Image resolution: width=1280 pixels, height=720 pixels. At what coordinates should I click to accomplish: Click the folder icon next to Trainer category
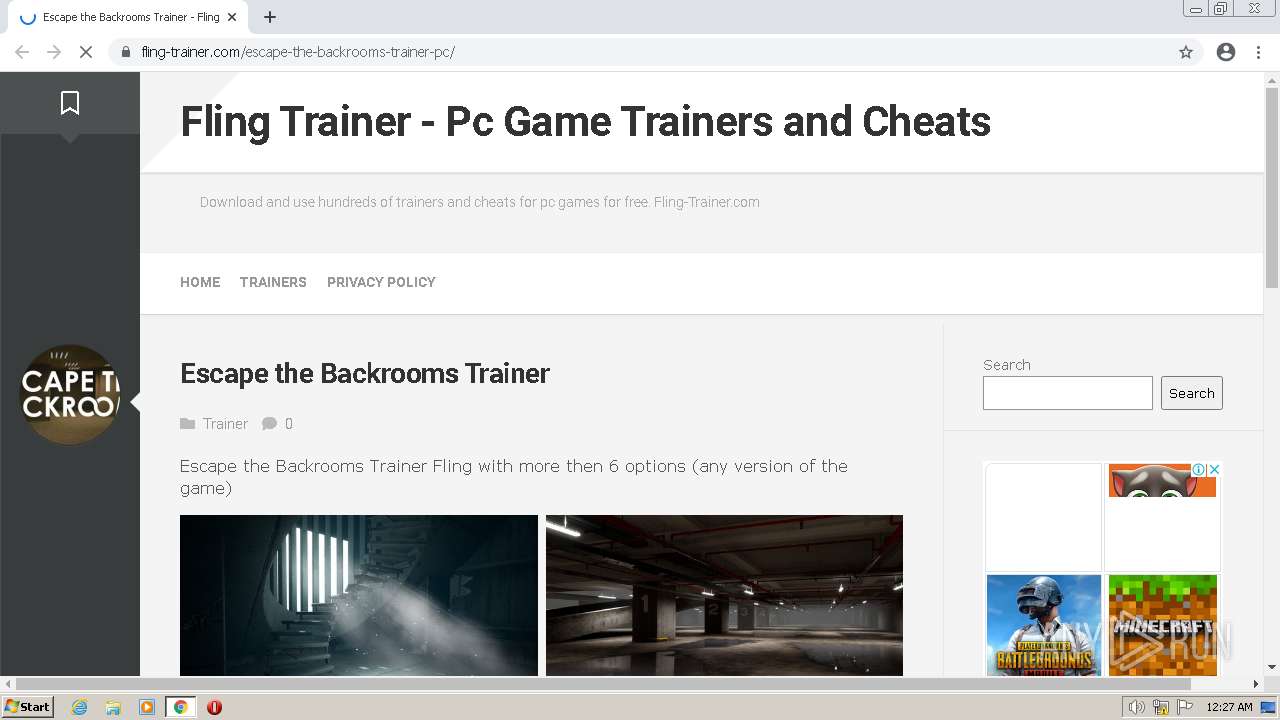point(188,424)
